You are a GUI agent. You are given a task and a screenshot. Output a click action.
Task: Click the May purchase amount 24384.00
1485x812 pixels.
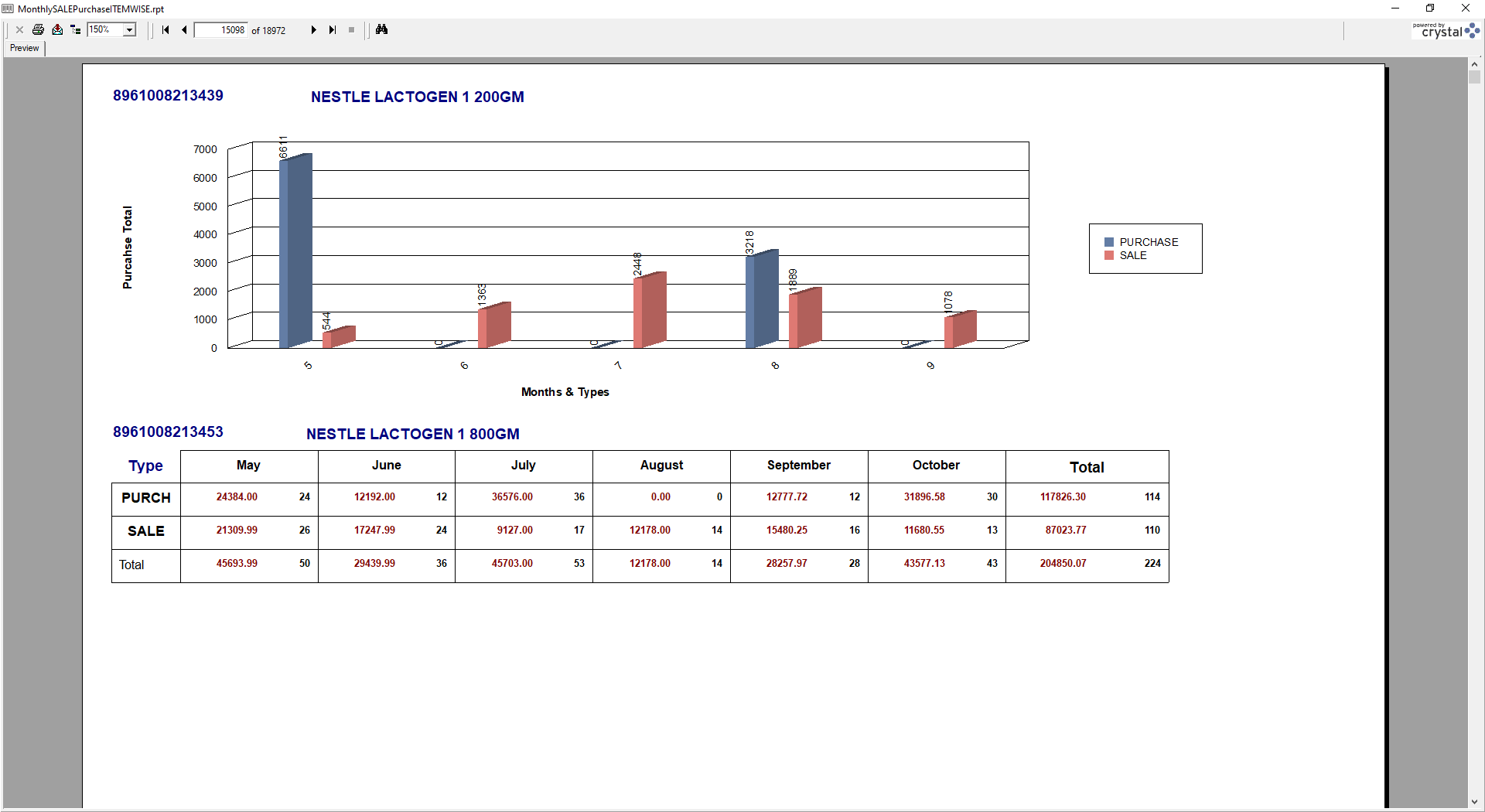click(237, 497)
